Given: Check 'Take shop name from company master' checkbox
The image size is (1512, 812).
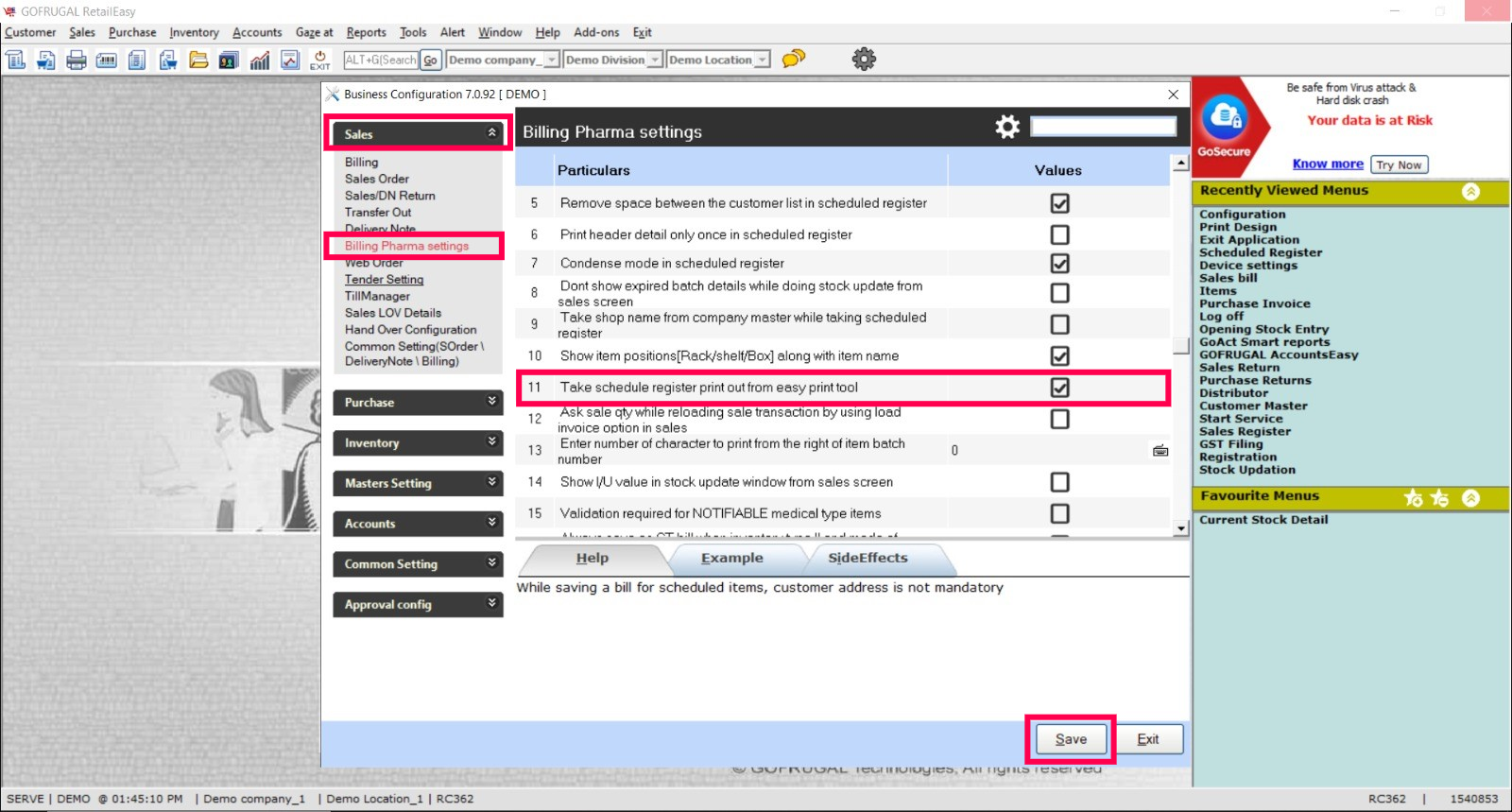Looking at the screenshot, I should tap(1060, 324).
